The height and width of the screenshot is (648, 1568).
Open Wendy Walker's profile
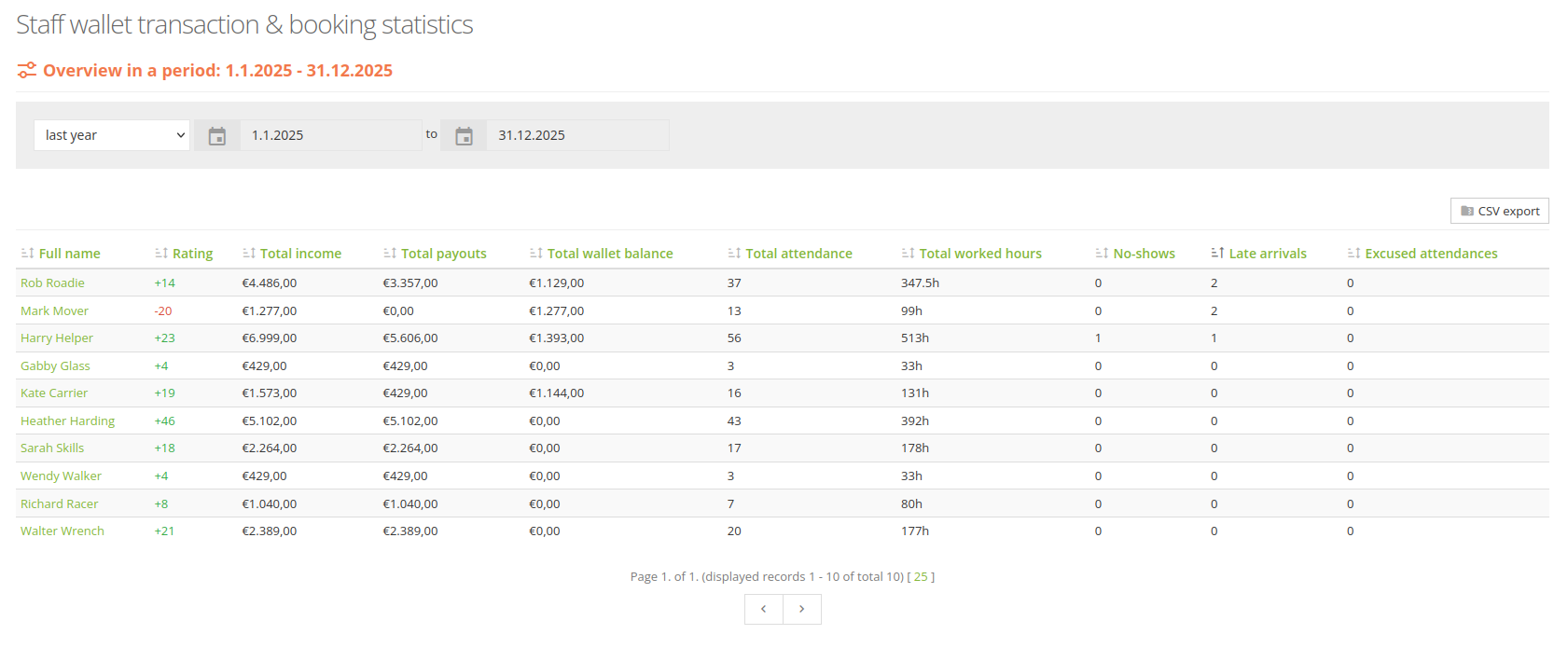(x=61, y=476)
